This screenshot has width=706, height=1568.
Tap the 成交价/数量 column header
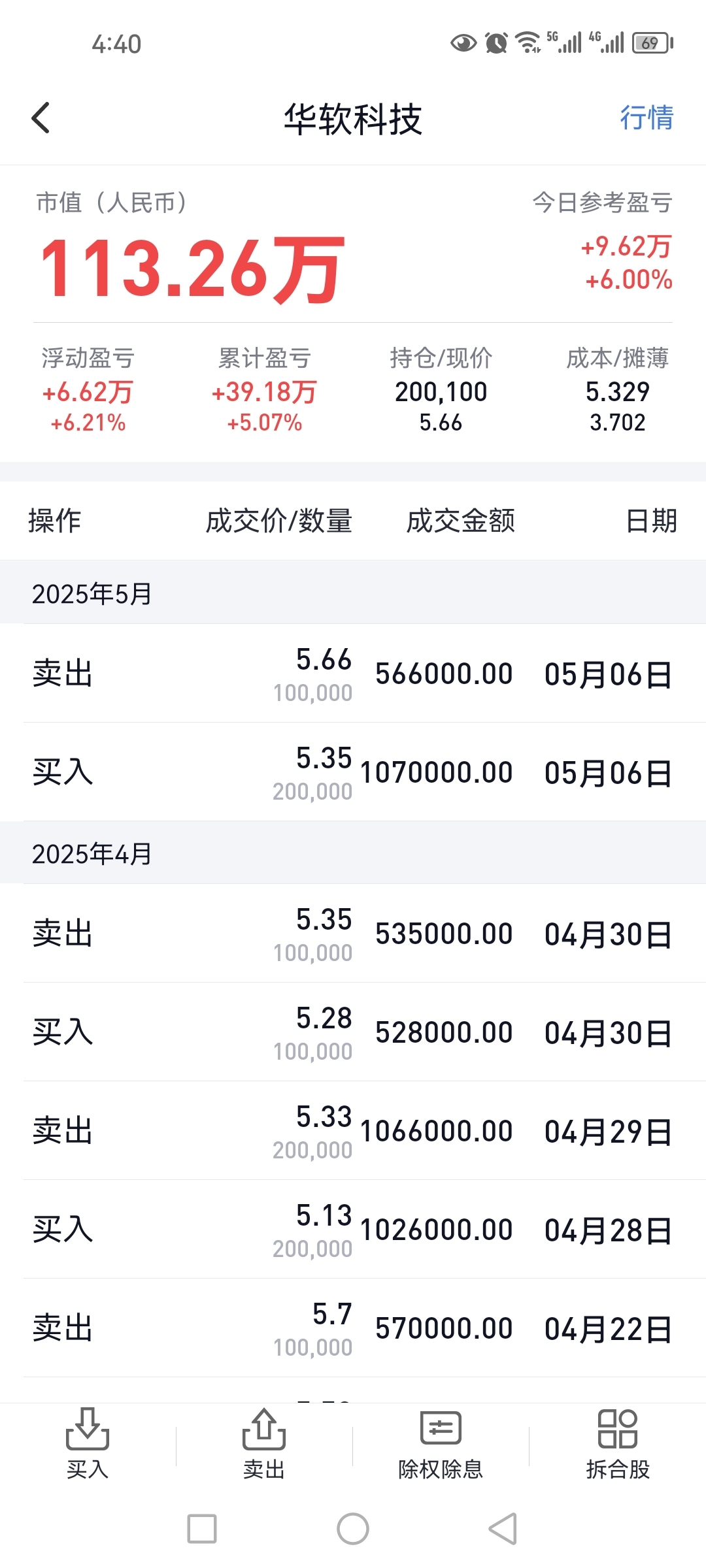tap(279, 521)
